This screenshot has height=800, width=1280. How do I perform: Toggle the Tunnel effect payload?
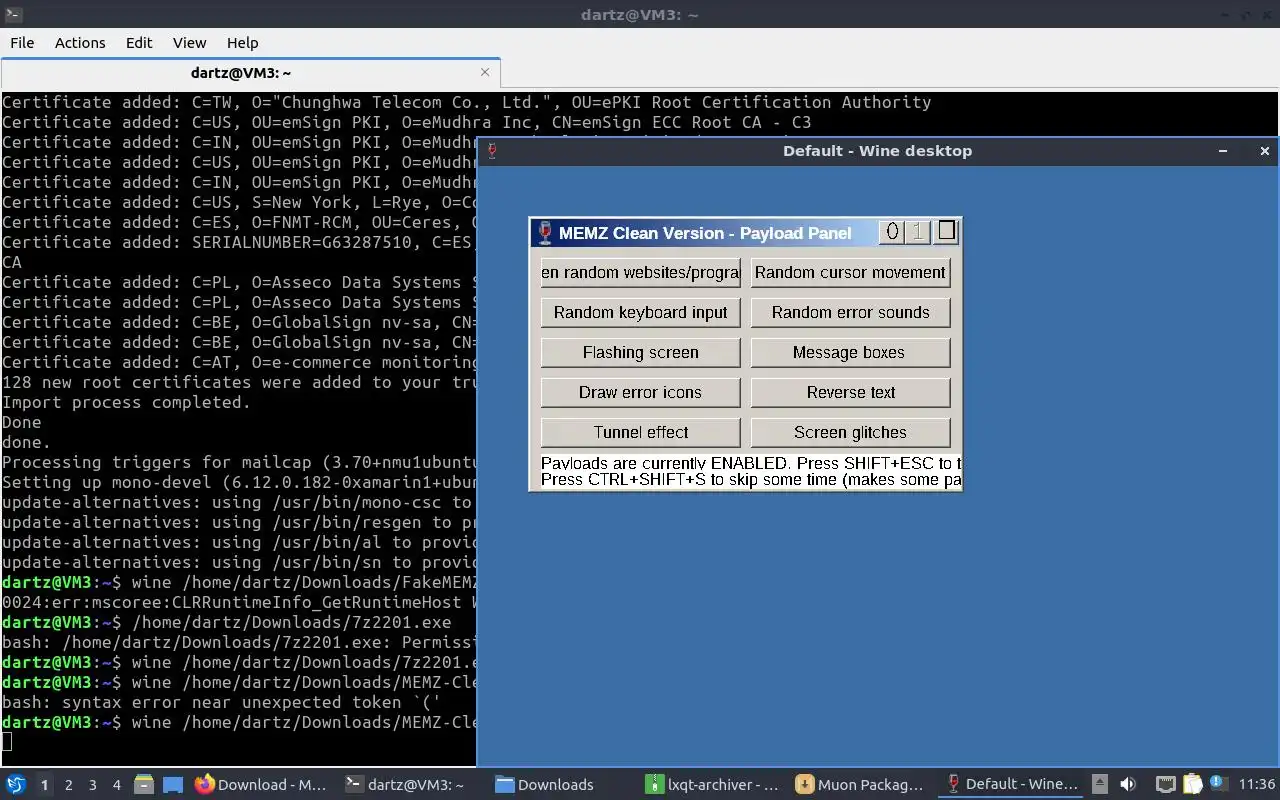click(641, 433)
